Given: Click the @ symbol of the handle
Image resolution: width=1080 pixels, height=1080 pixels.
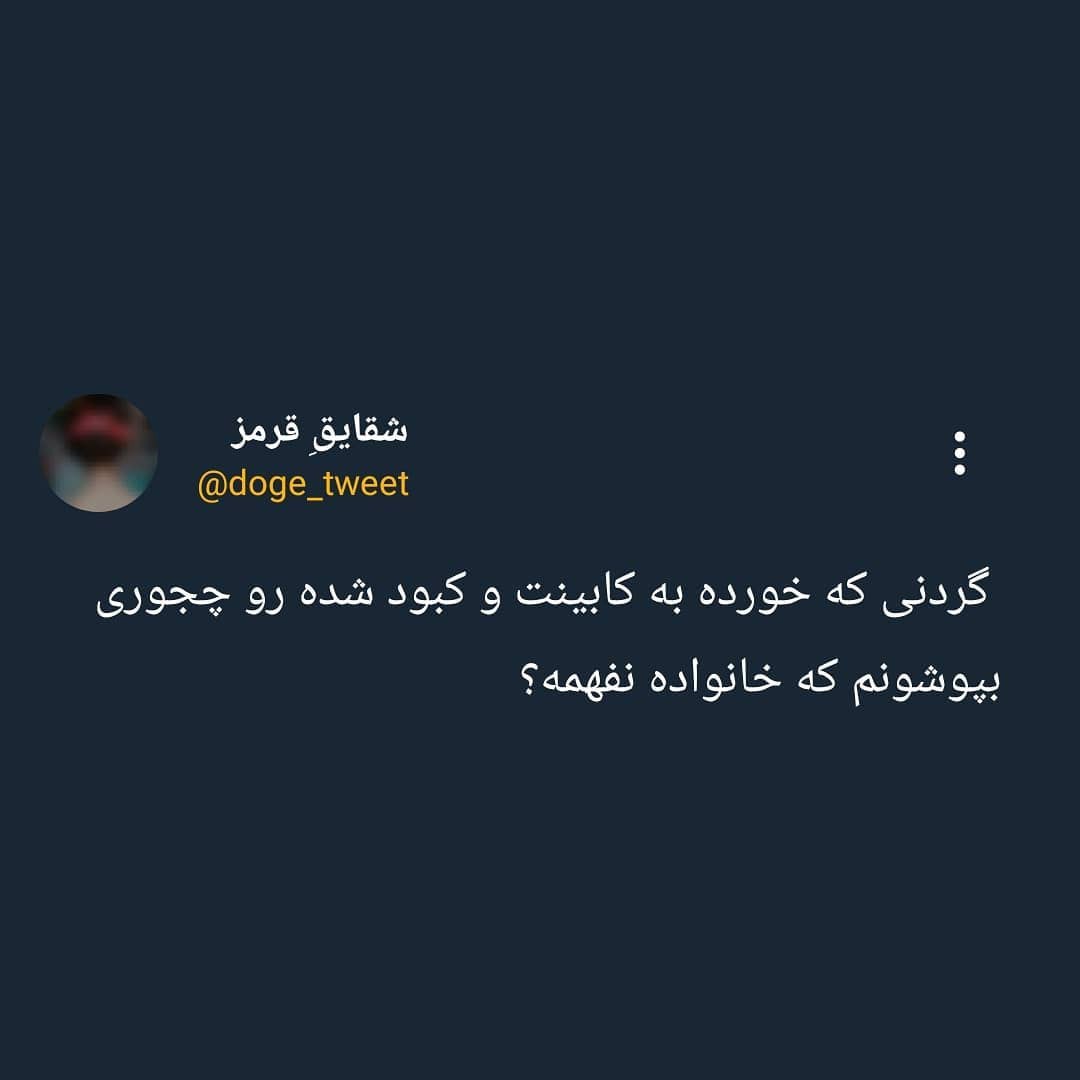Looking at the screenshot, I should pos(212,485).
